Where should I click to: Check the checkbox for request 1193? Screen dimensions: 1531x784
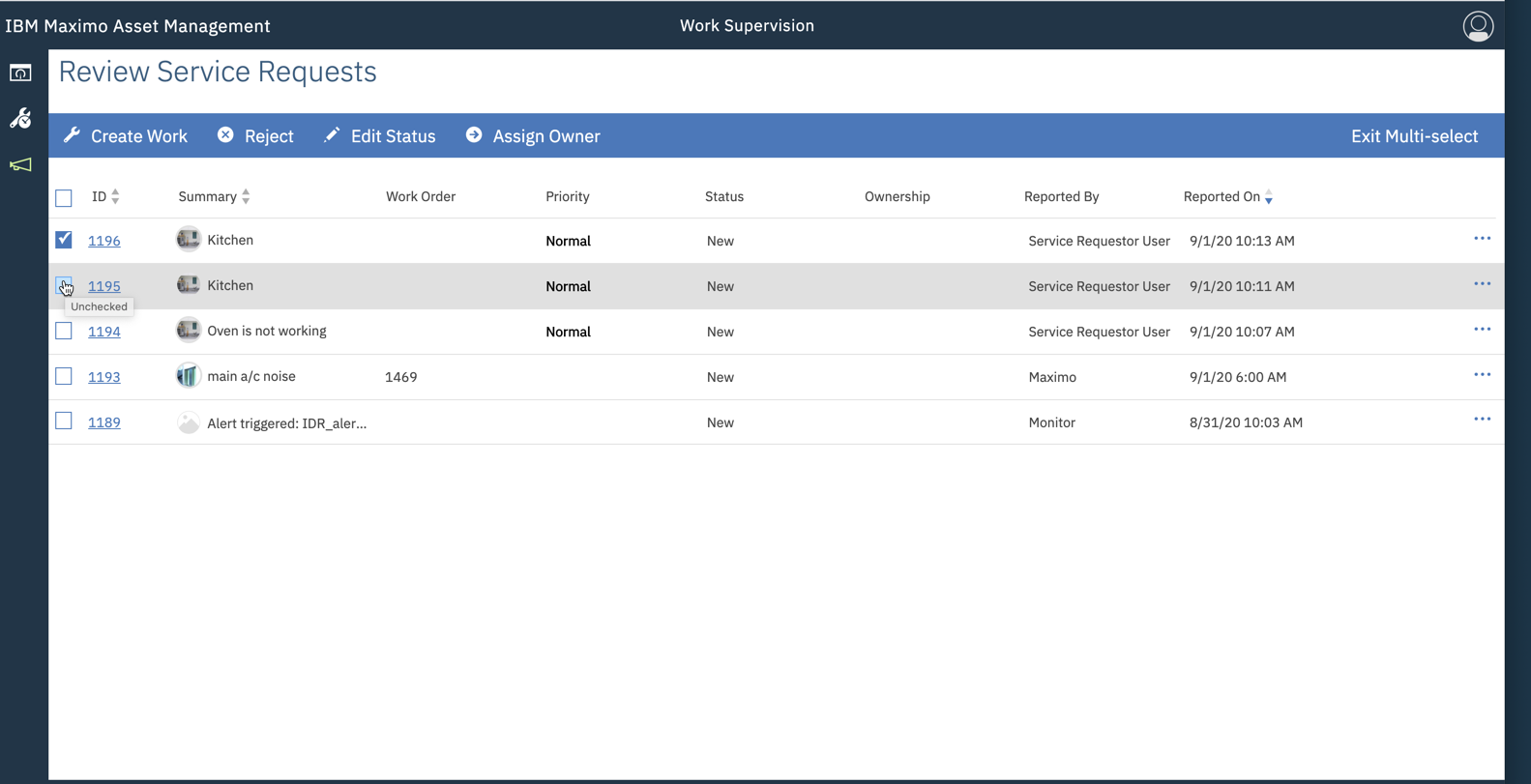click(64, 376)
